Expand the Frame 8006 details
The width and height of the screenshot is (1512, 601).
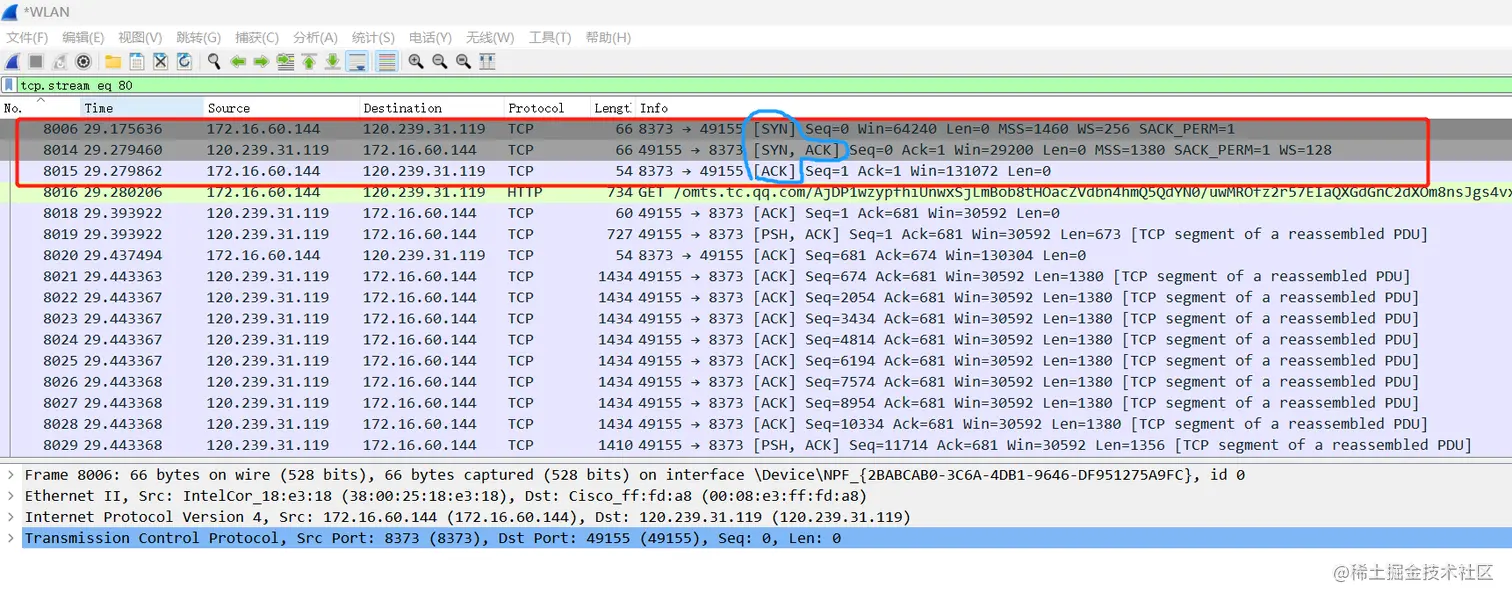pos(11,475)
